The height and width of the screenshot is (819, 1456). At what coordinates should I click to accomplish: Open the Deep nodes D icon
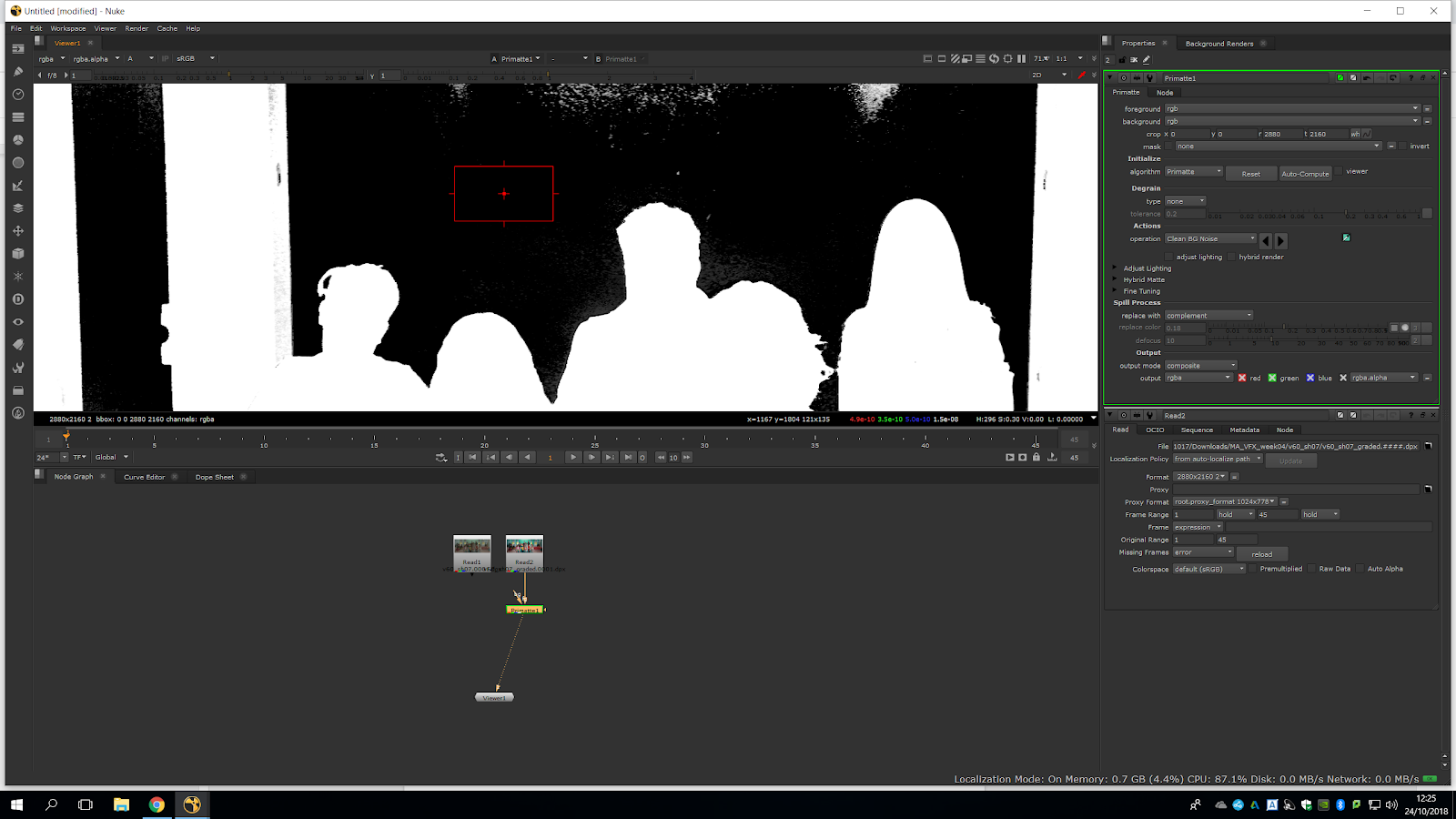(x=17, y=299)
